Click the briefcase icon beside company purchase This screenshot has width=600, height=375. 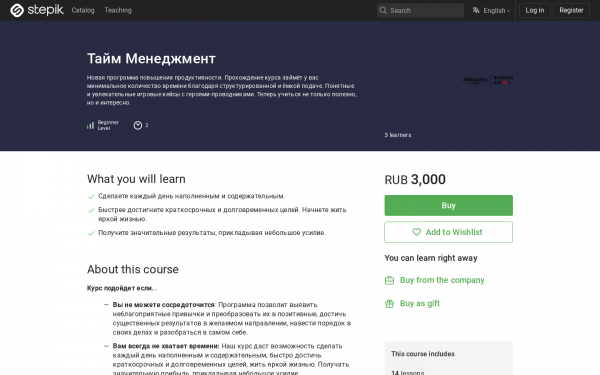389,280
